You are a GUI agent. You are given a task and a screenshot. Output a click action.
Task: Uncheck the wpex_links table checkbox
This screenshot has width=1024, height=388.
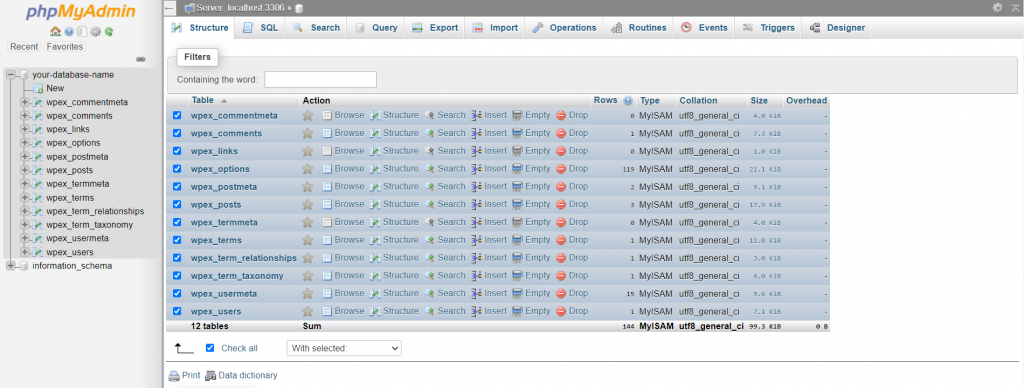tap(177, 151)
